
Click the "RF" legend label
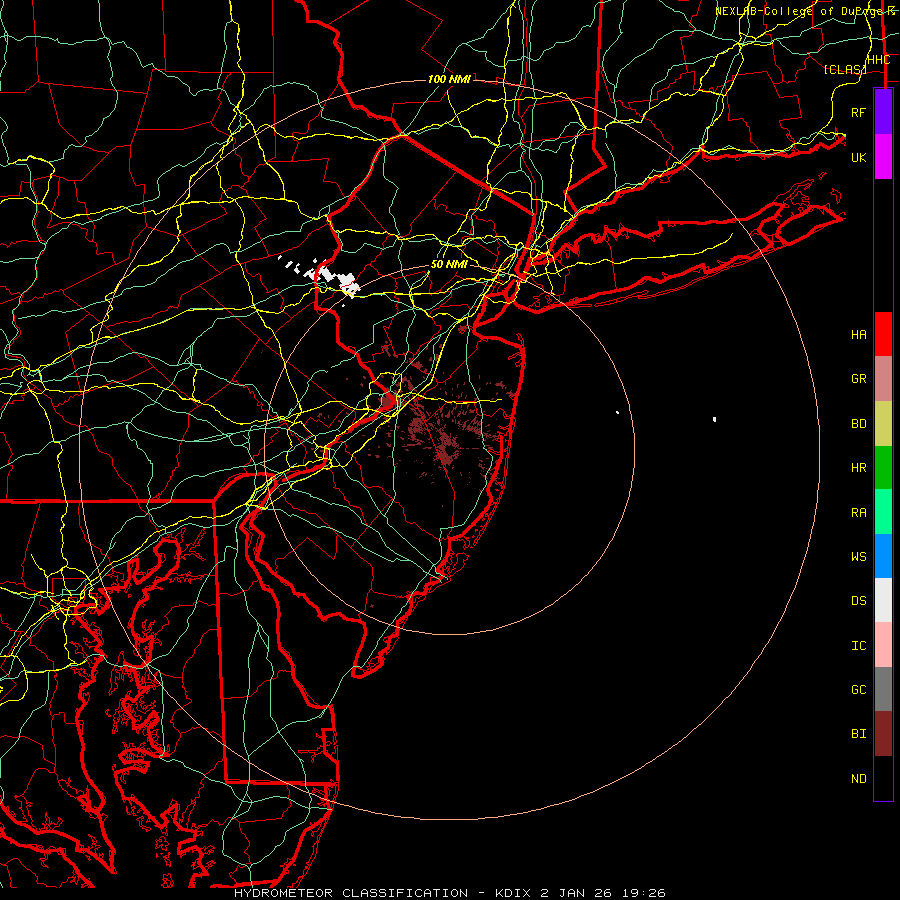click(x=858, y=112)
